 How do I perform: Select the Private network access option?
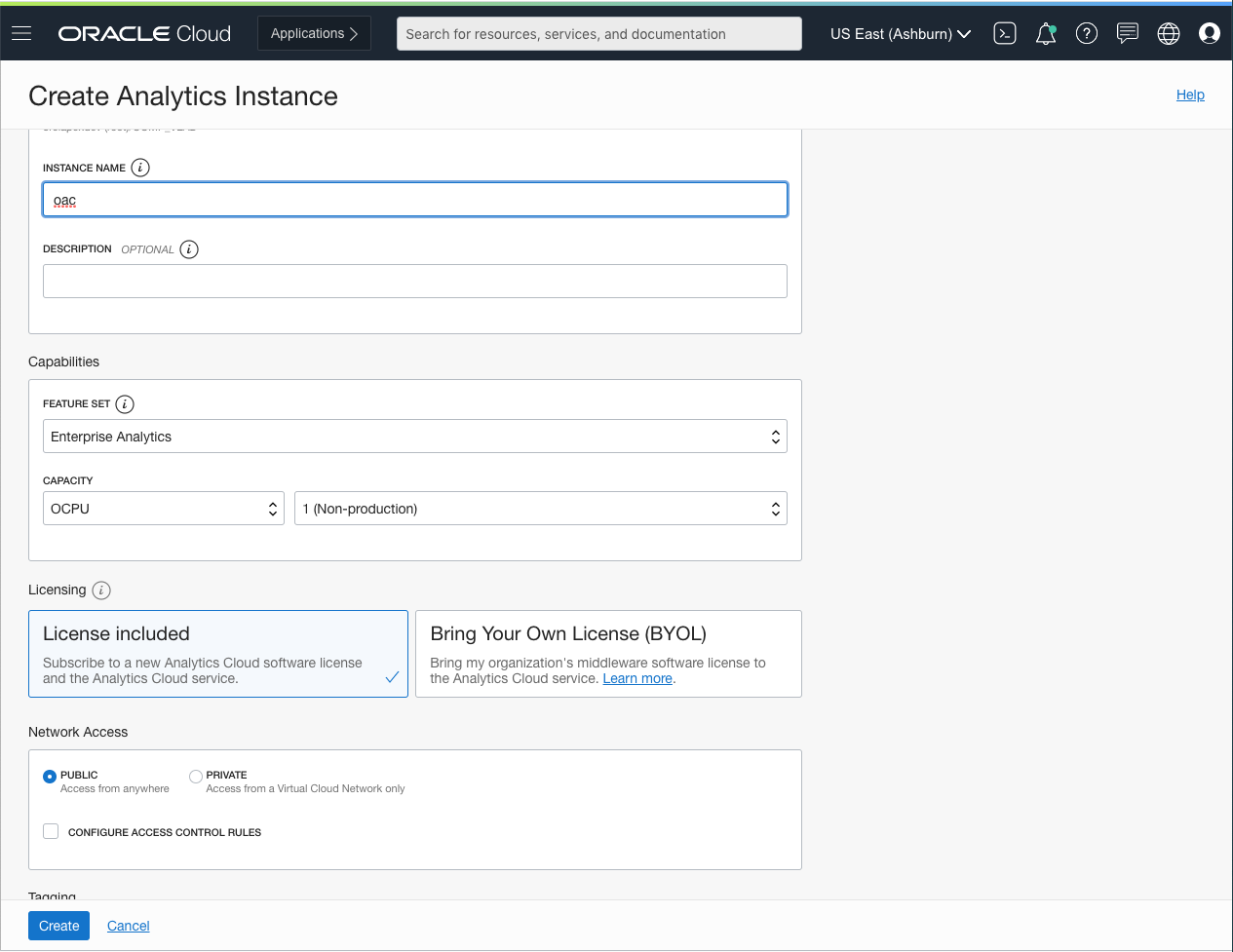pos(195,776)
